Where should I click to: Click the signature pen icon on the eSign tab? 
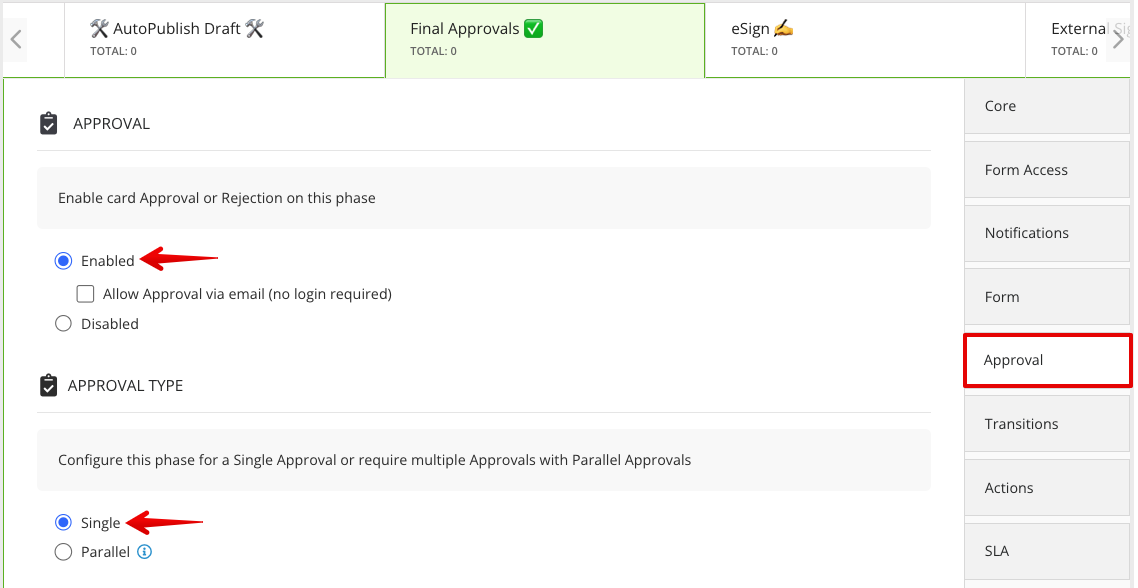(x=785, y=28)
